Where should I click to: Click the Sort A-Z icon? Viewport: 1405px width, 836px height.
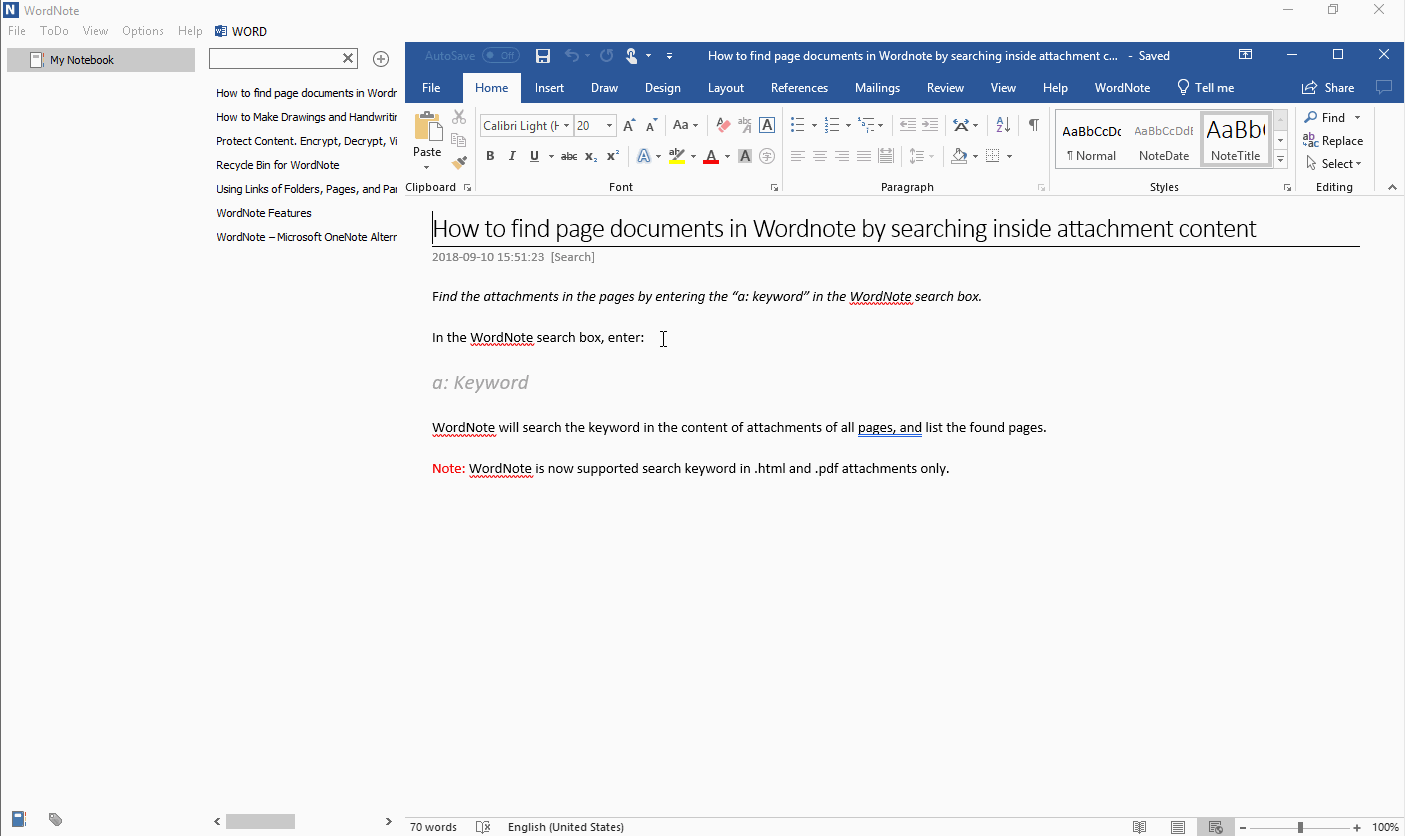click(1003, 125)
